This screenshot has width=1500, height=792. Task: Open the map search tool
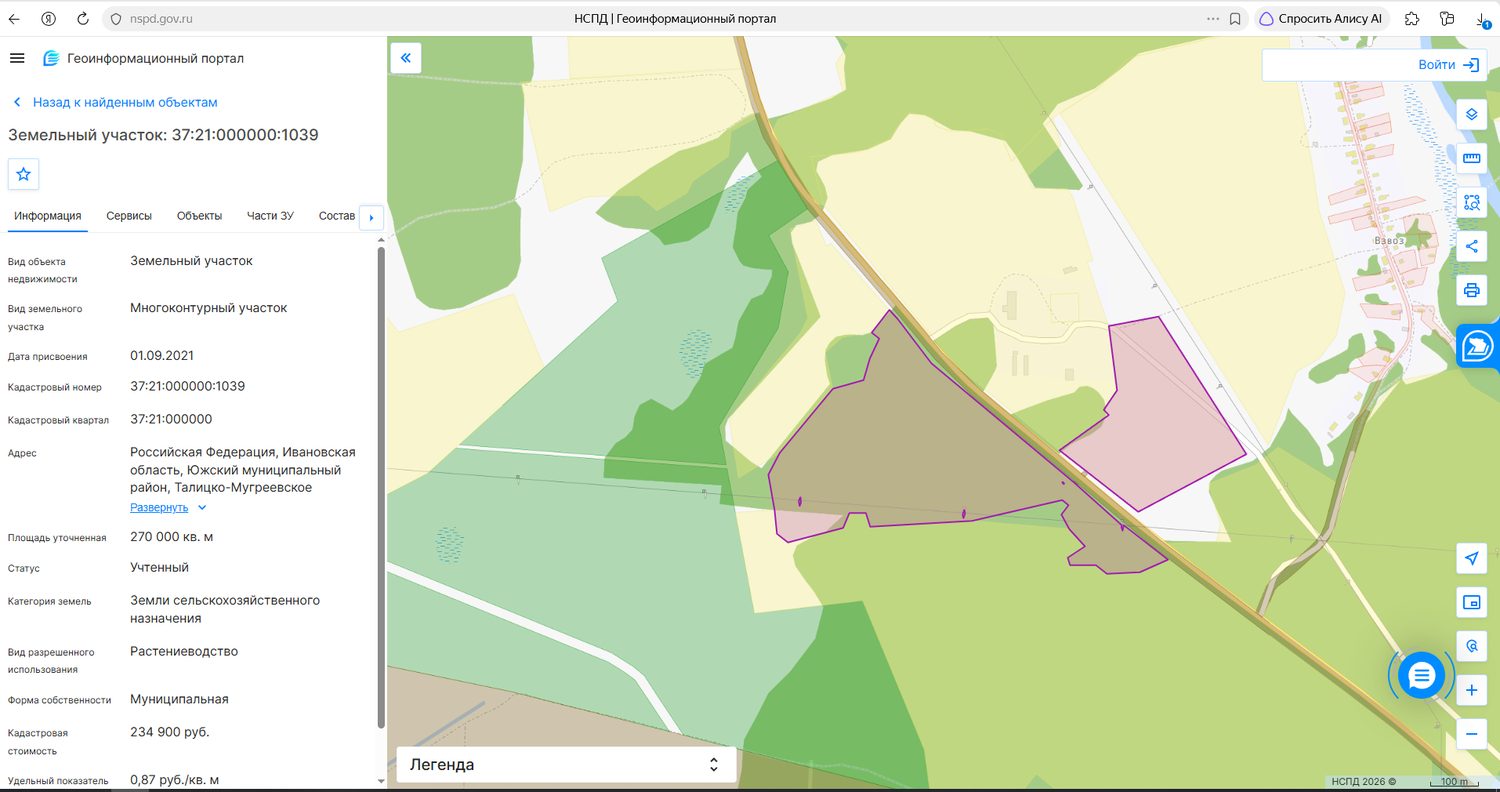click(x=1471, y=646)
